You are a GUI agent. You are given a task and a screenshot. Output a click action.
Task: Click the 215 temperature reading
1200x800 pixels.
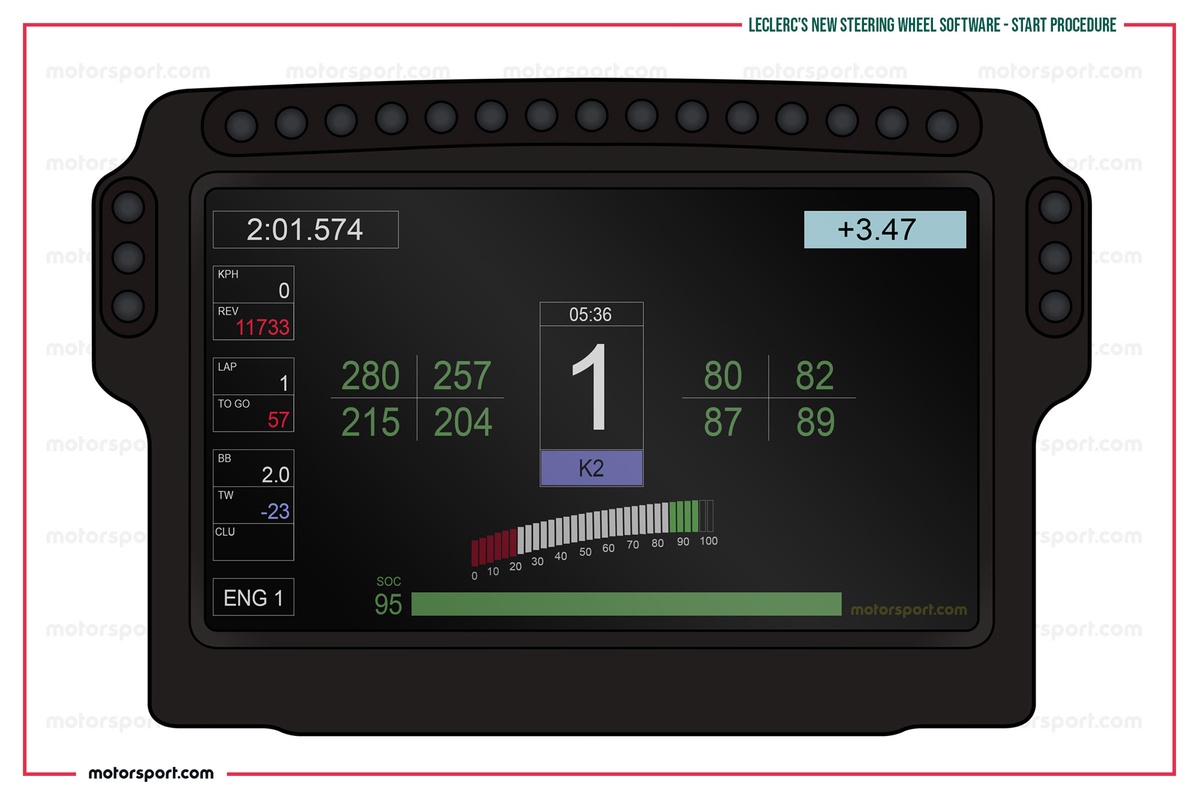(x=370, y=422)
